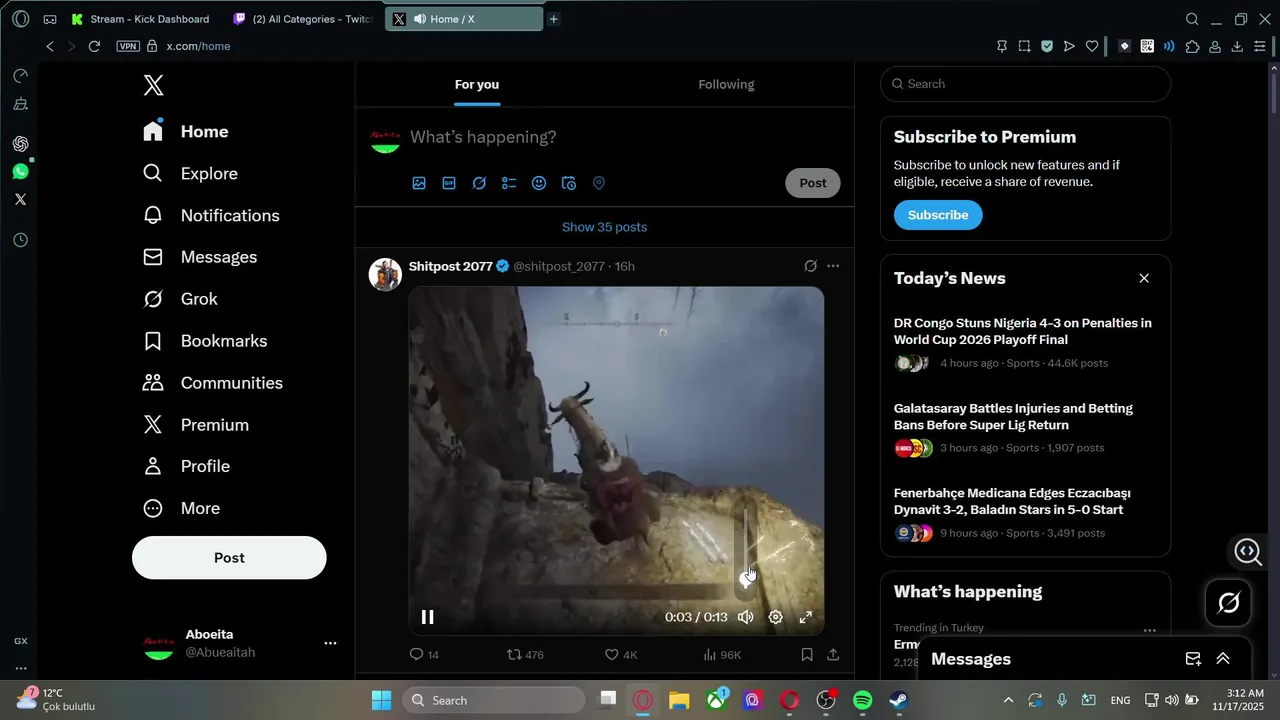Close the Today's News panel
This screenshot has height=720, width=1280.
pyautogui.click(x=1144, y=278)
